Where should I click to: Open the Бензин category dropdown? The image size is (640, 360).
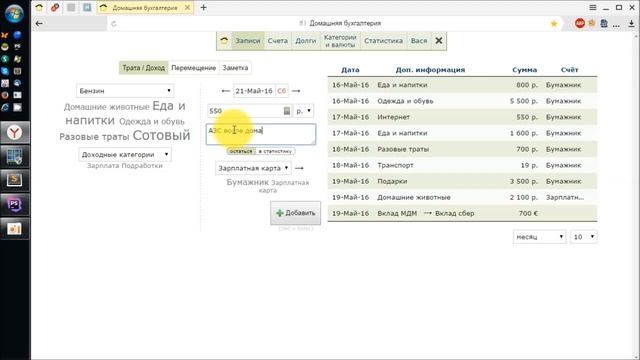[125, 91]
